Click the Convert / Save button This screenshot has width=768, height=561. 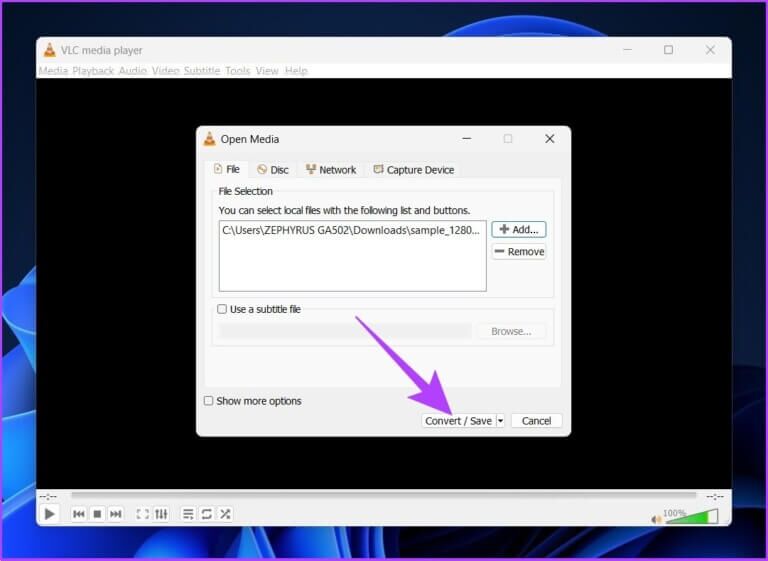pyautogui.click(x=458, y=421)
